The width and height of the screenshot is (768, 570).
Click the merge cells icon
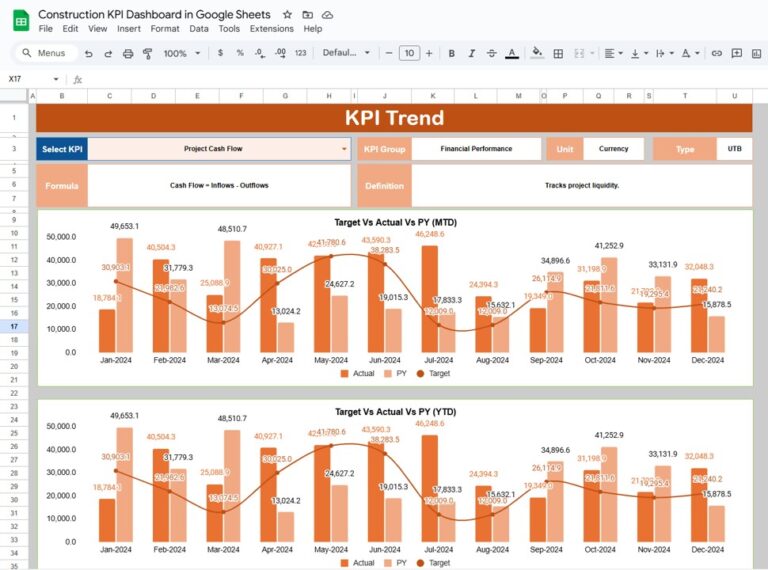point(579,53)
